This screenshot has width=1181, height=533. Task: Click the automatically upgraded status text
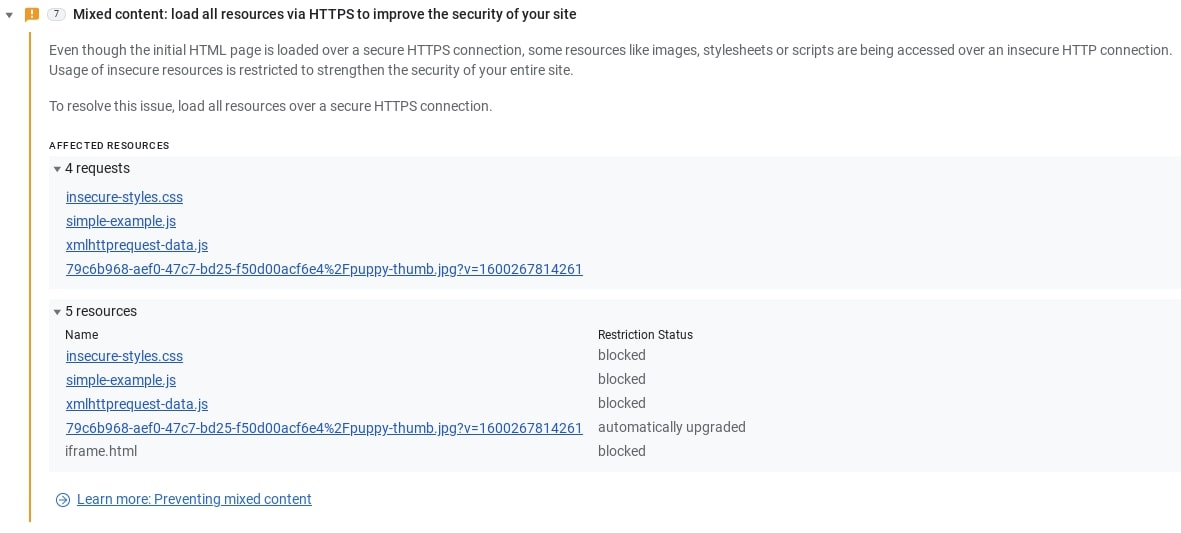pos(672,428)
